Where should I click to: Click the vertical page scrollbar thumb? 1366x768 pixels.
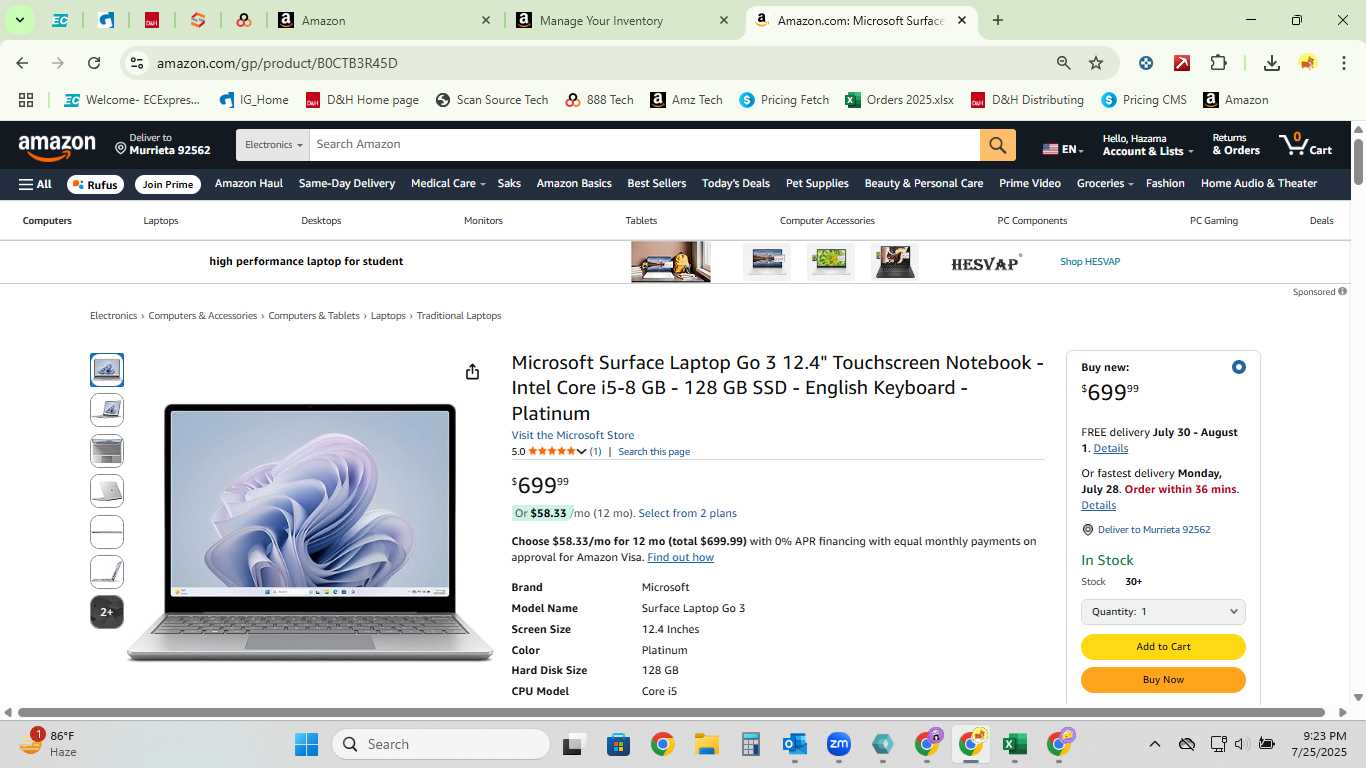tap(1358, 162)
